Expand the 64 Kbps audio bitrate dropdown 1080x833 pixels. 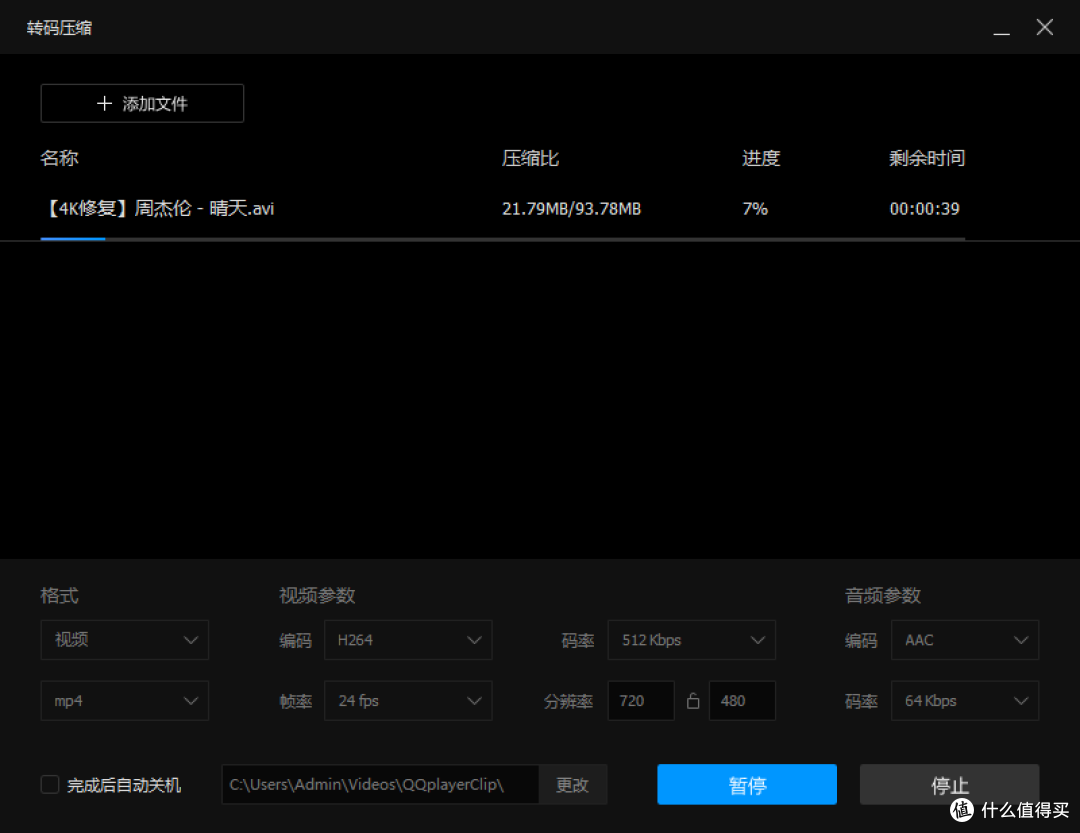tap(965, 701)
